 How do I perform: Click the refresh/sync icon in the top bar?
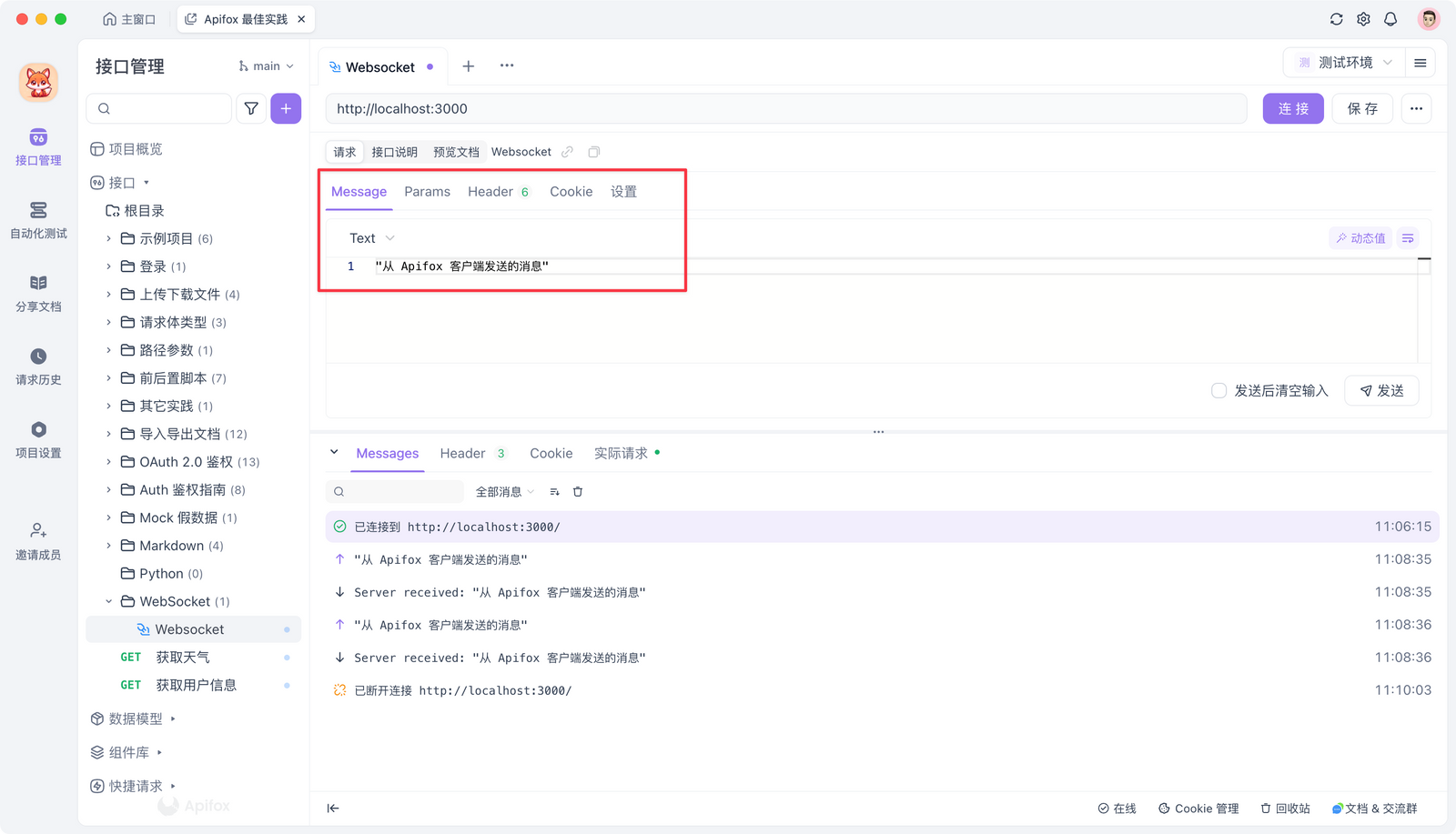(x=1336, y=18)
